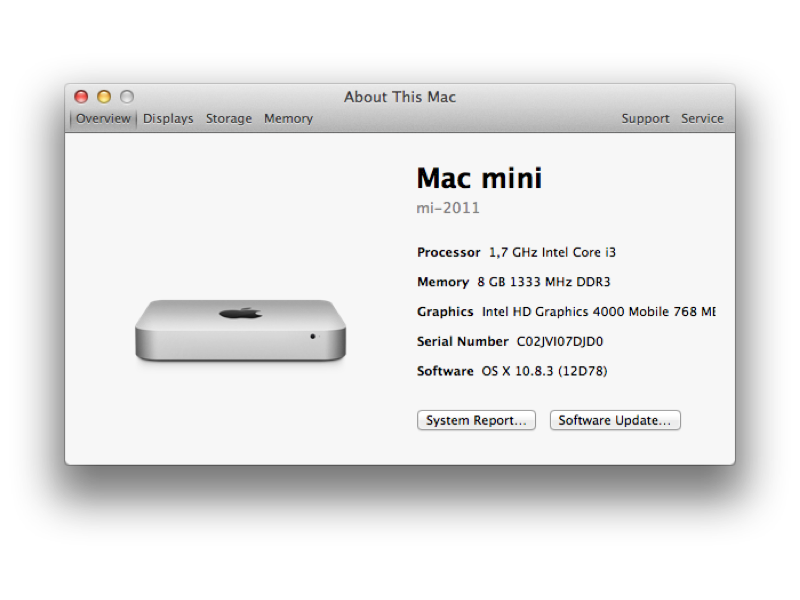The image size is (800, 600).
Task: Open the Storage tab
Action: click(x=229, y=118)
